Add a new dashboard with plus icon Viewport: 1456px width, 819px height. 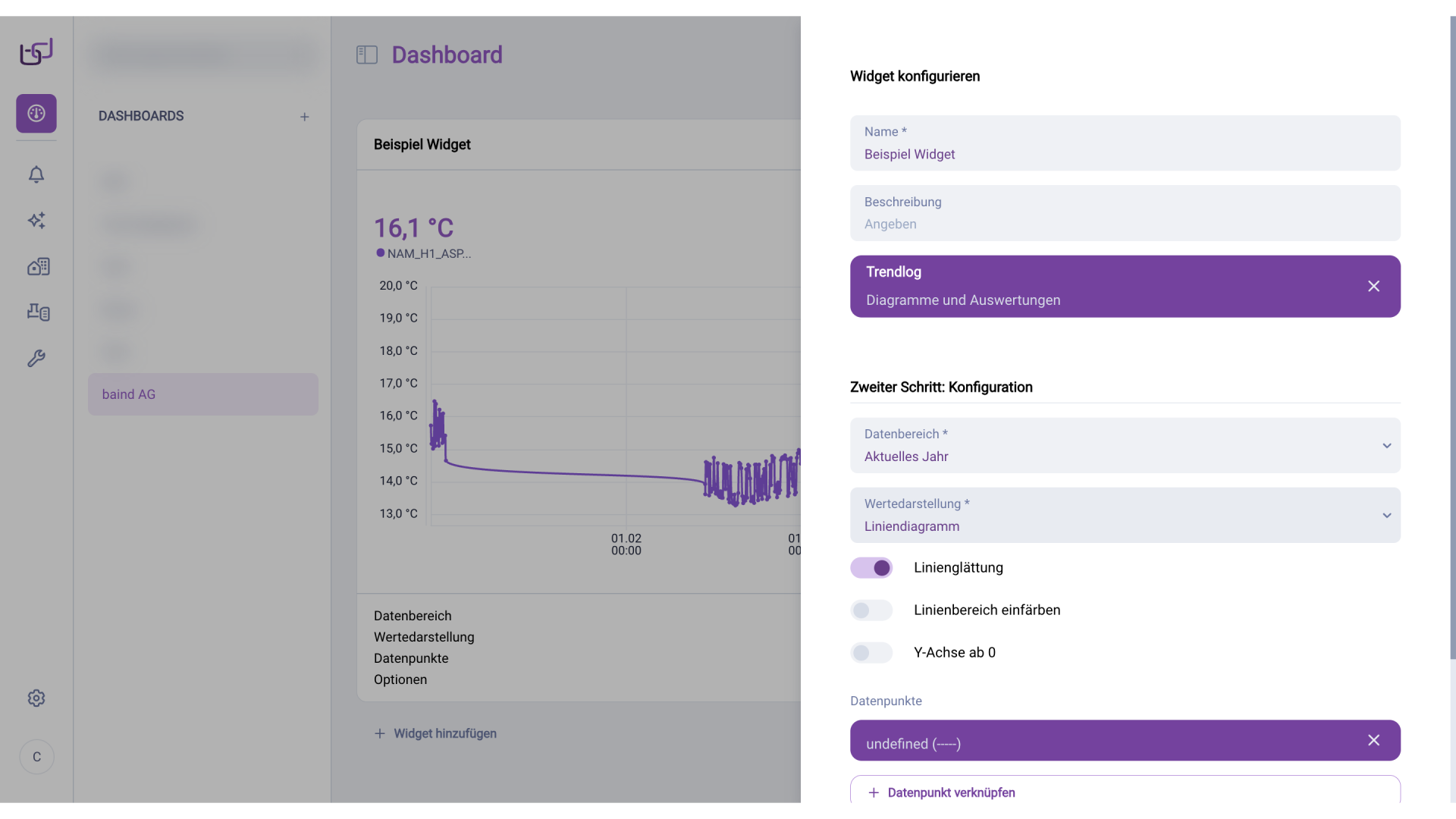(x=304, y=117)
